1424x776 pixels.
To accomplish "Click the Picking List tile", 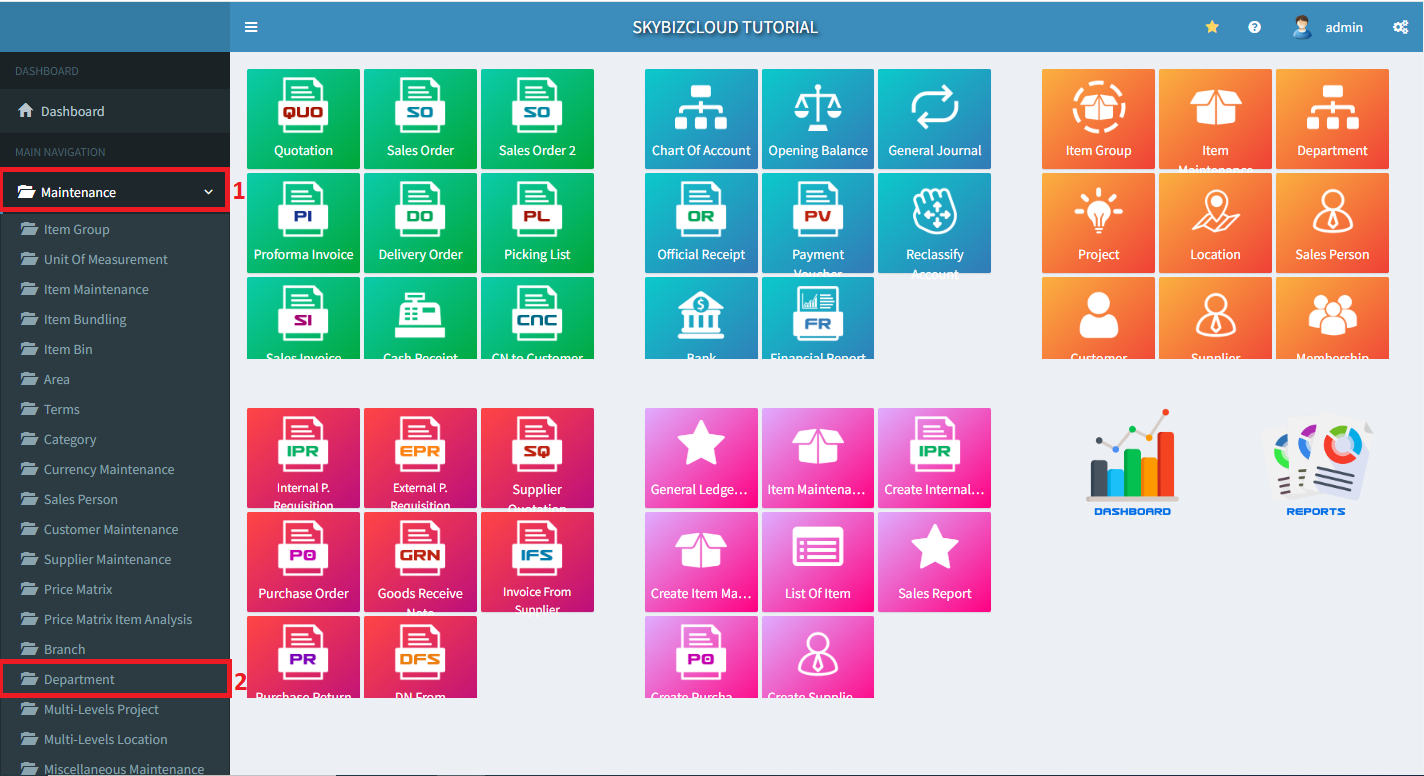I will click(x=537, y=223).
